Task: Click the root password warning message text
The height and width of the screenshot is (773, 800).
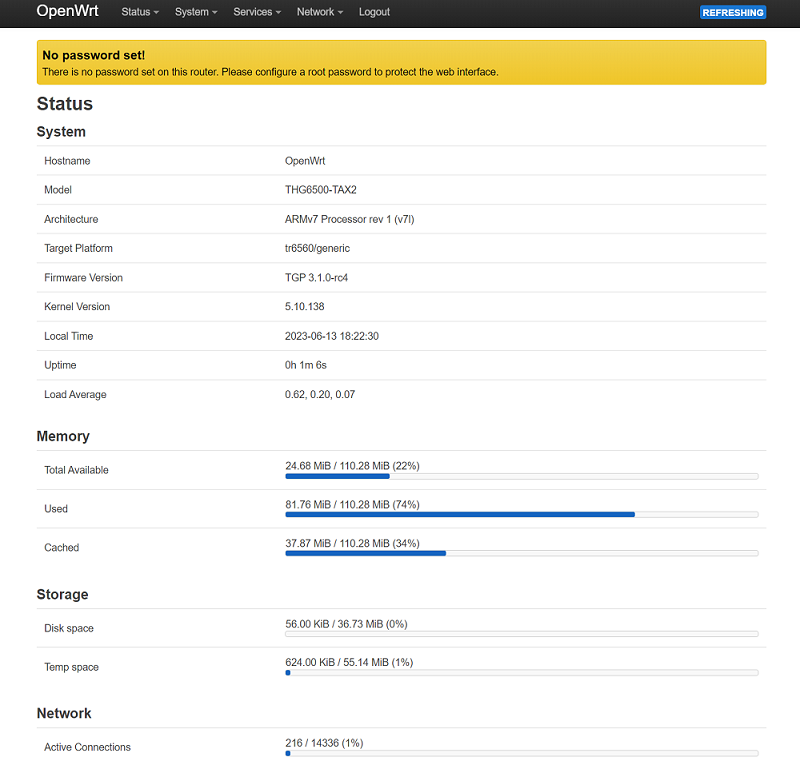Action: (x=270, y=72)
